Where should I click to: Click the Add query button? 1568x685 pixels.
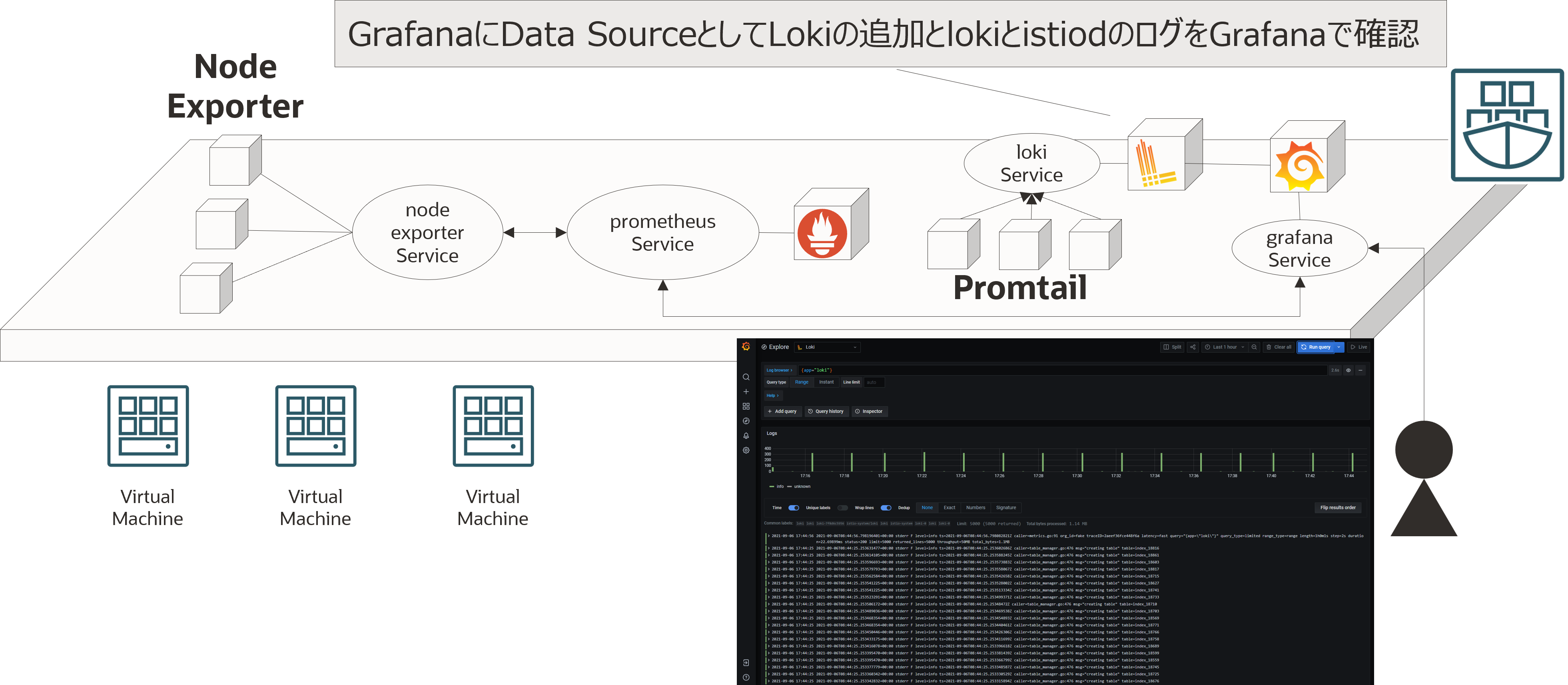click(783, 411)
